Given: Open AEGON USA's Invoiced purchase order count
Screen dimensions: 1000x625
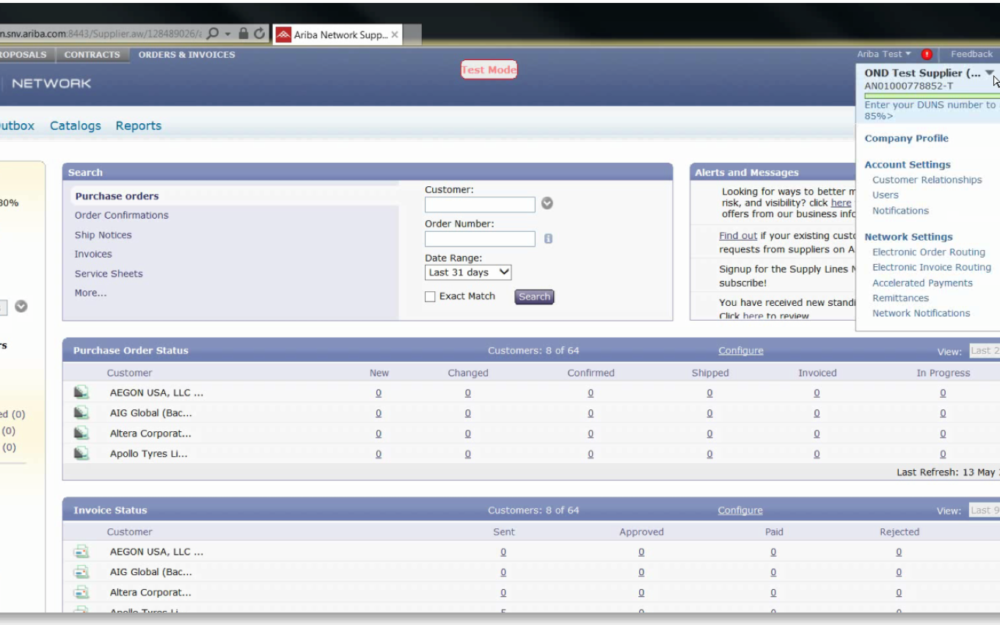Looking at the screenshot, I should pos(817,393).
